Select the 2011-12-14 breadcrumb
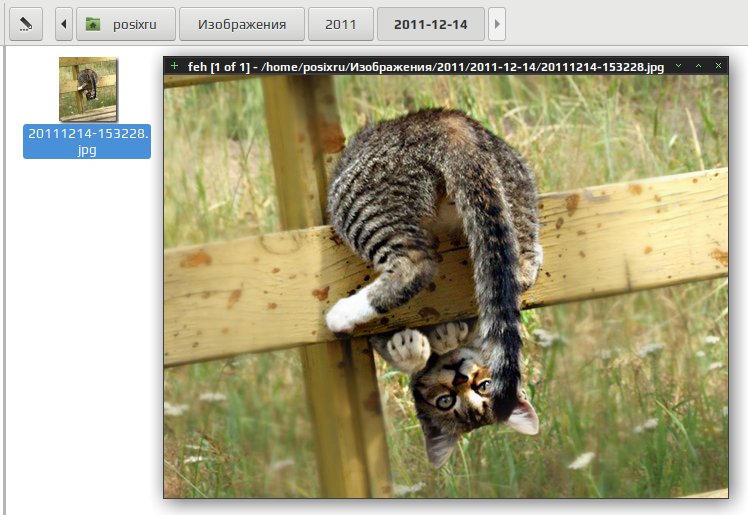 point(431,24)
